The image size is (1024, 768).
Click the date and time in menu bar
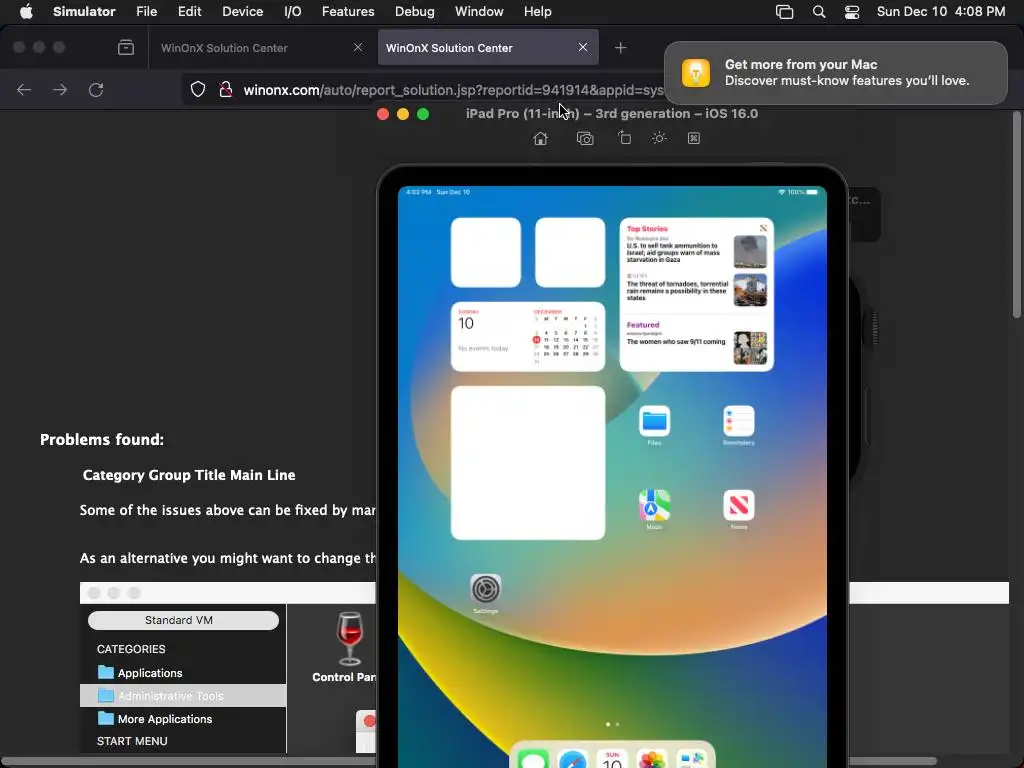[x=940, y=12]
